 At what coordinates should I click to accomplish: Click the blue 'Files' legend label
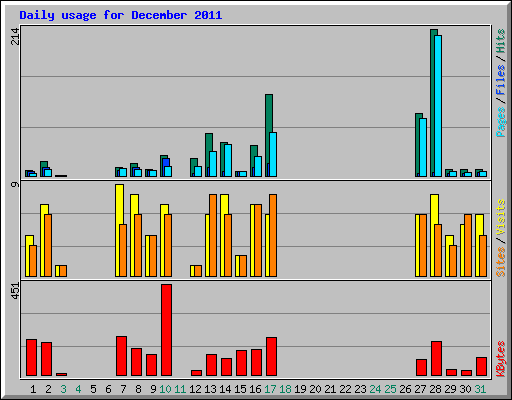coord(500,79)
